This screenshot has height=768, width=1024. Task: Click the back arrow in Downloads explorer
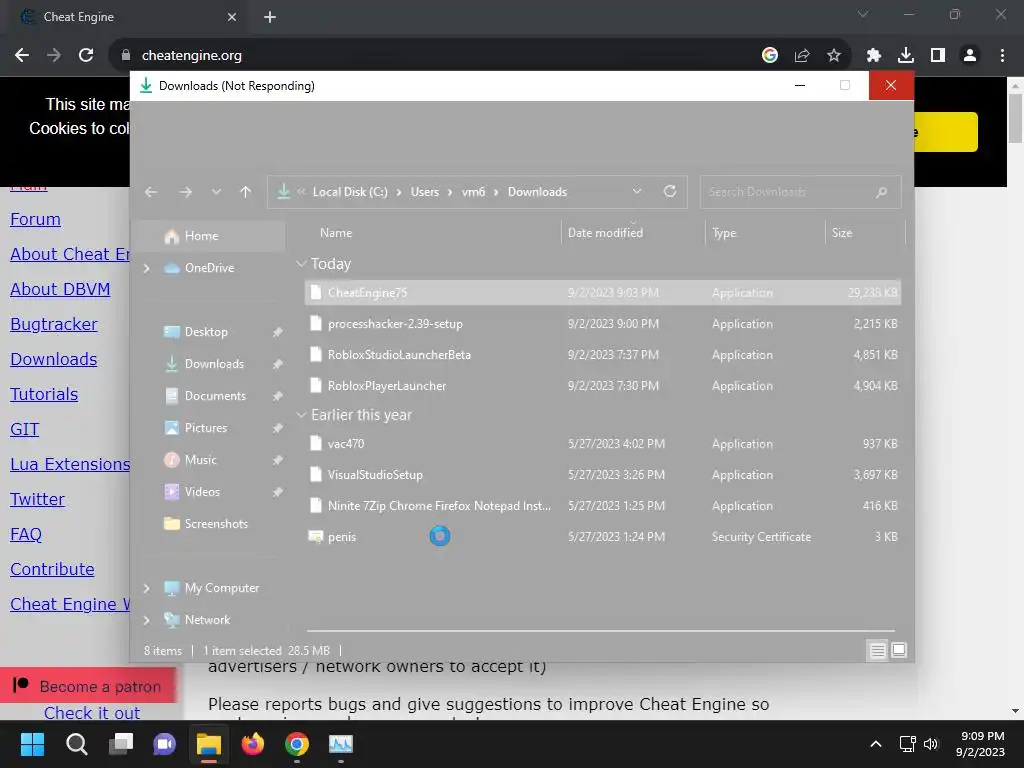pos(151,192)
